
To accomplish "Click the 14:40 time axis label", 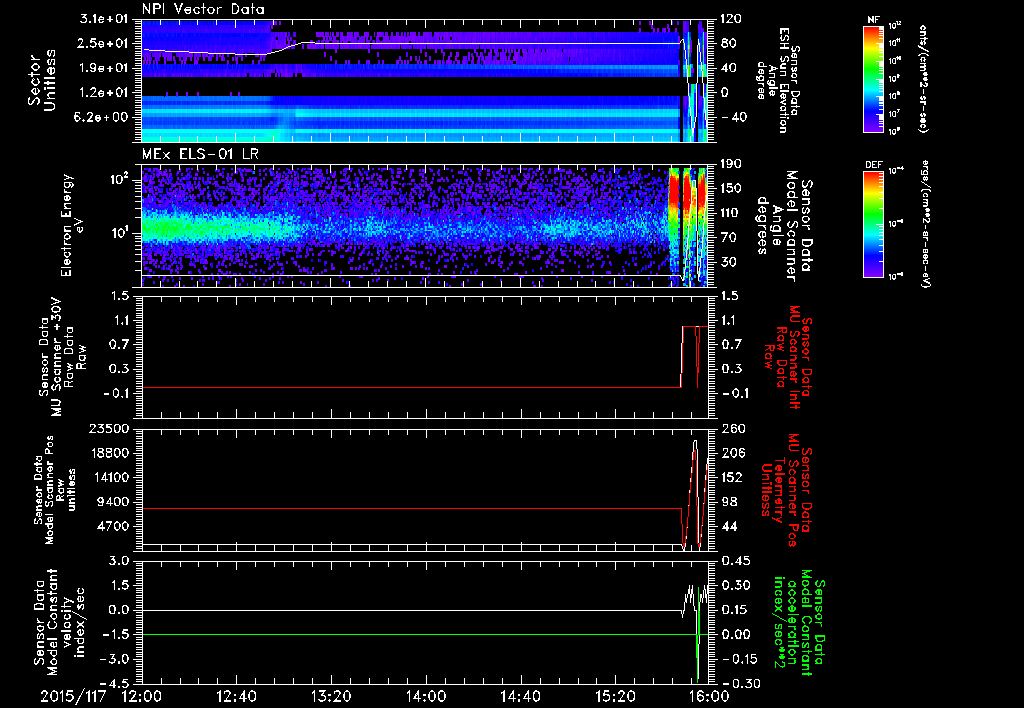I will click(520, 696).
